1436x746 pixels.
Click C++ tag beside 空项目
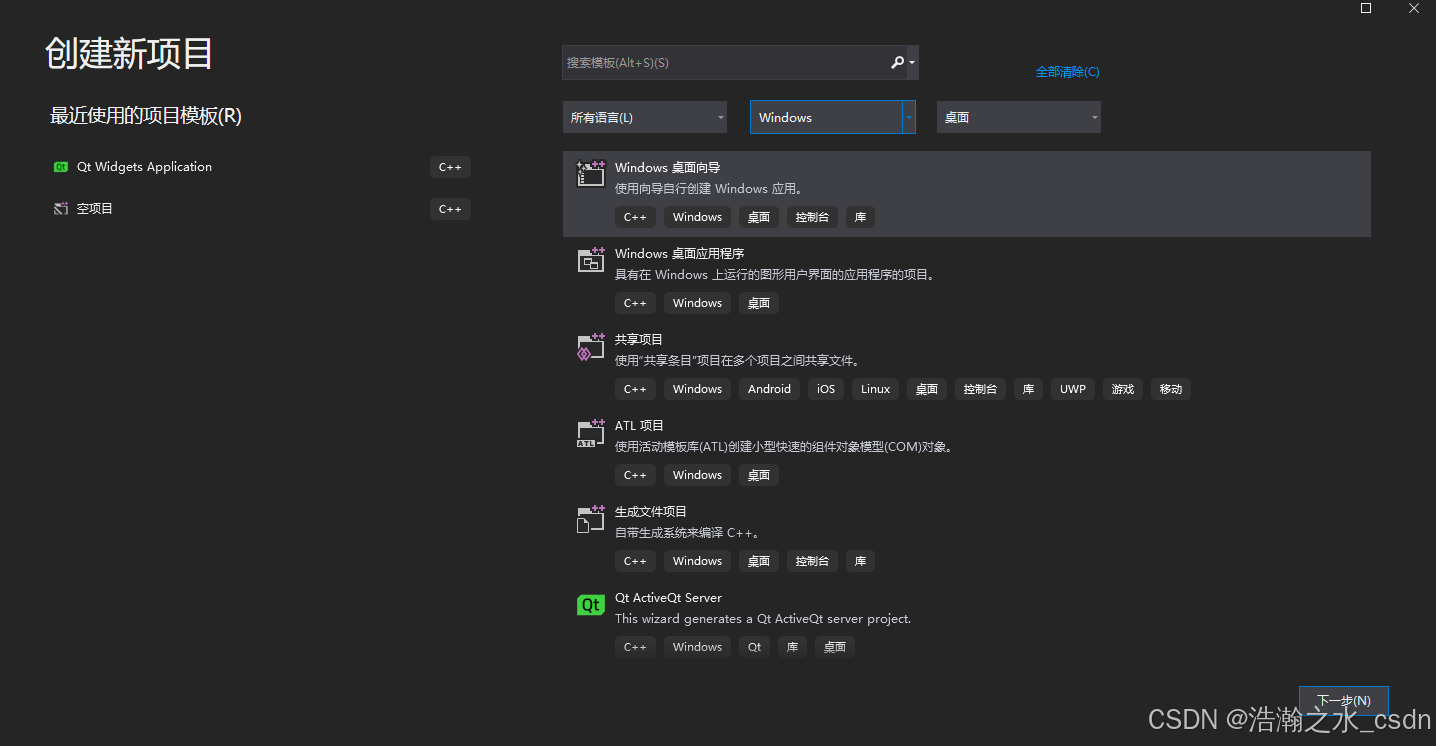pyautogui.click(x=450, y=209)
